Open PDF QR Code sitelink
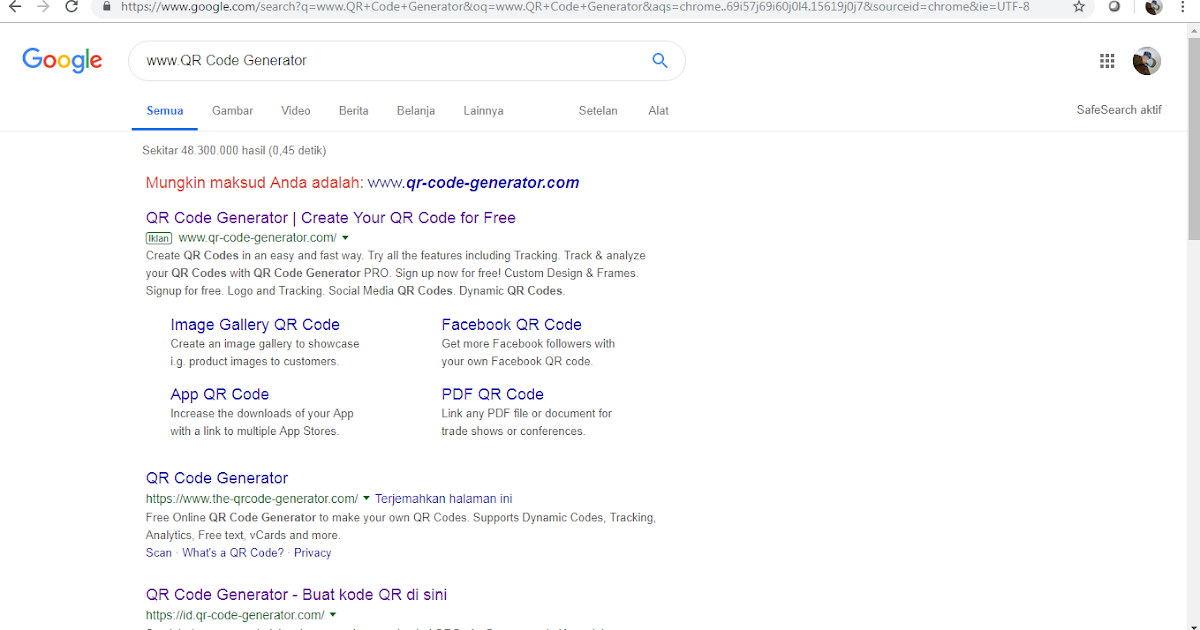The image size is (1200, 630). click(493, 395)
